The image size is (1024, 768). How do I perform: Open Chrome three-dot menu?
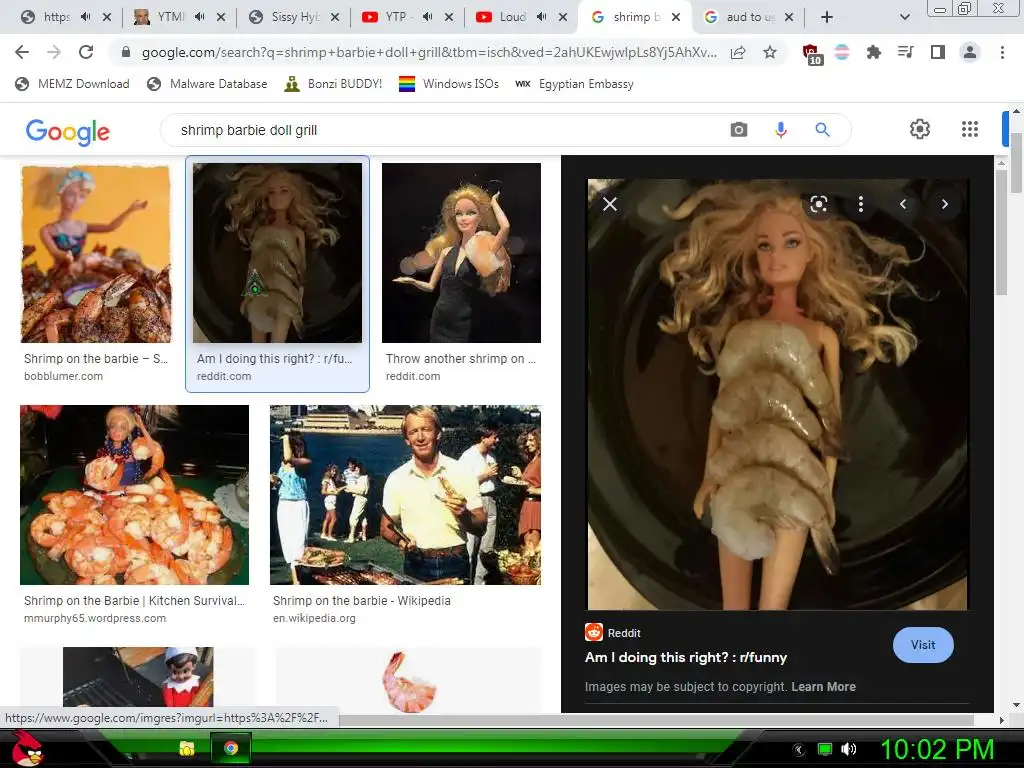pos(1002,52)
